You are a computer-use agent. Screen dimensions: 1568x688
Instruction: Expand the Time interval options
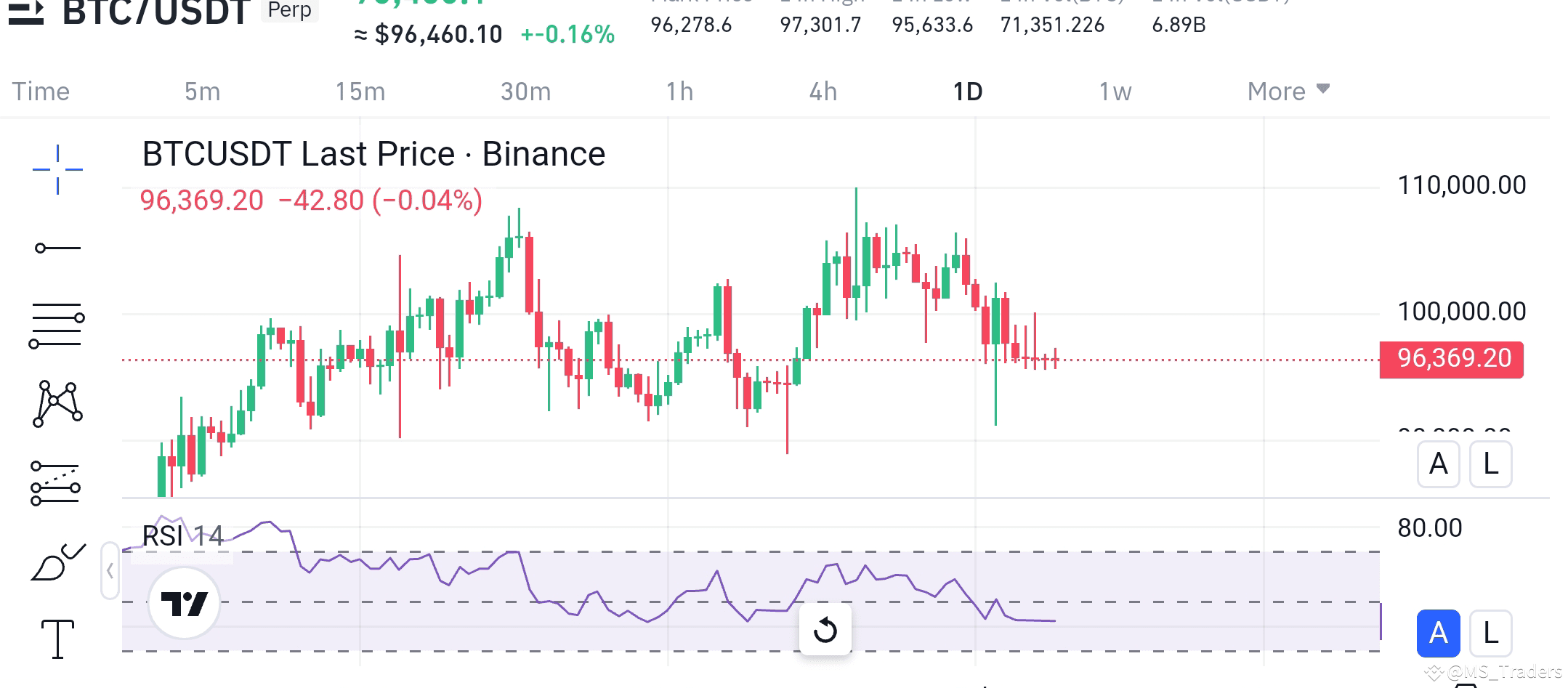pos(41,92)
